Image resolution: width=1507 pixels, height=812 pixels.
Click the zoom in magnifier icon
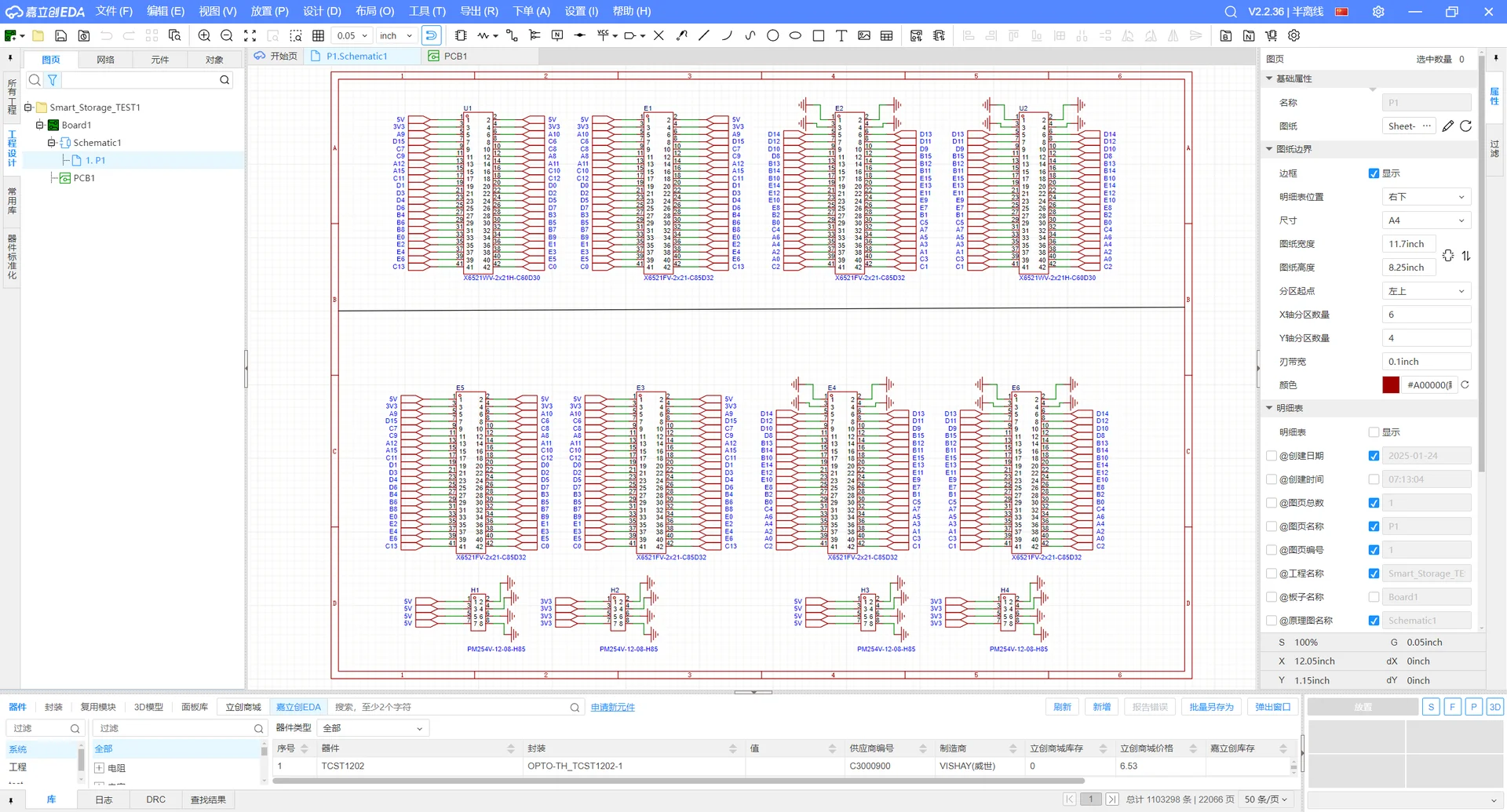(x=204, y=35)
